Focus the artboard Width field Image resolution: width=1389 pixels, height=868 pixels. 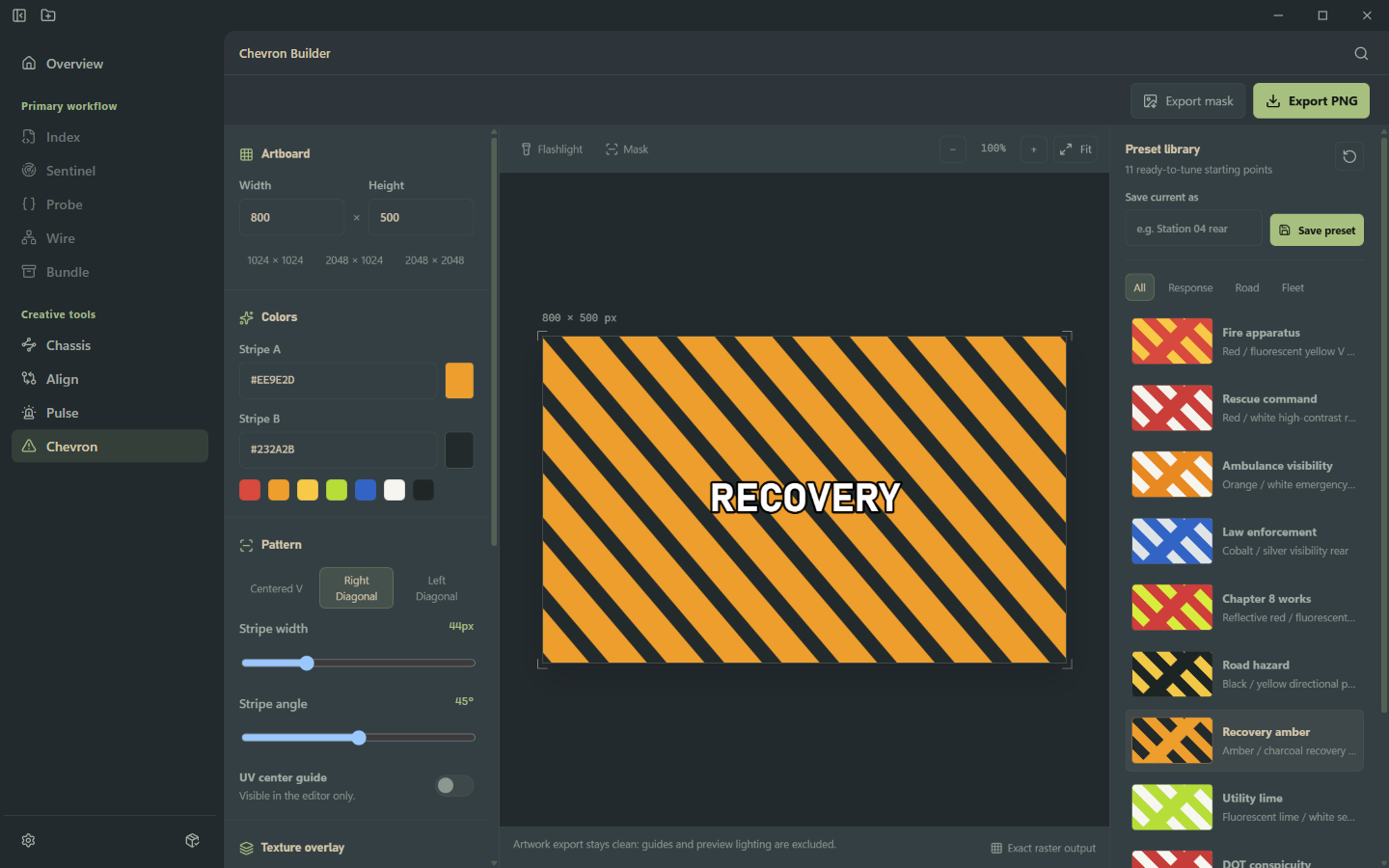coord(291,218)
